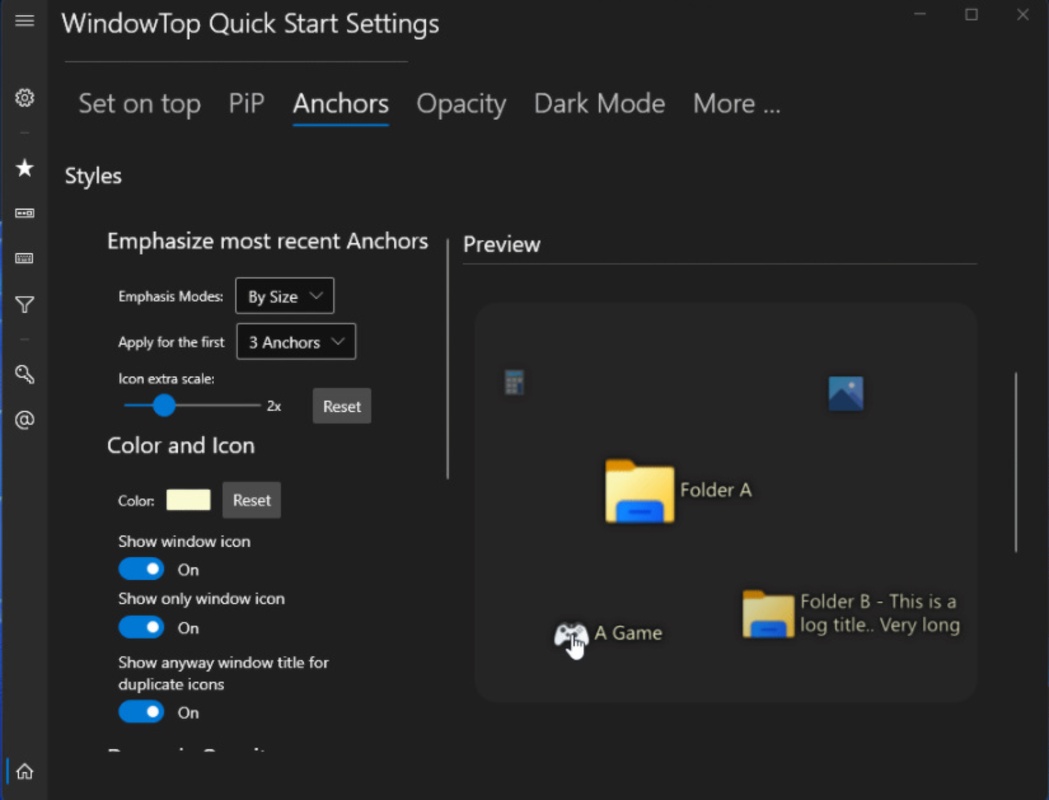Image resolution: width=1049 pixels, height=800 pixels.
Task: Switch to the PiP tab
Action: pyautogui.click(x=246, y=104)
